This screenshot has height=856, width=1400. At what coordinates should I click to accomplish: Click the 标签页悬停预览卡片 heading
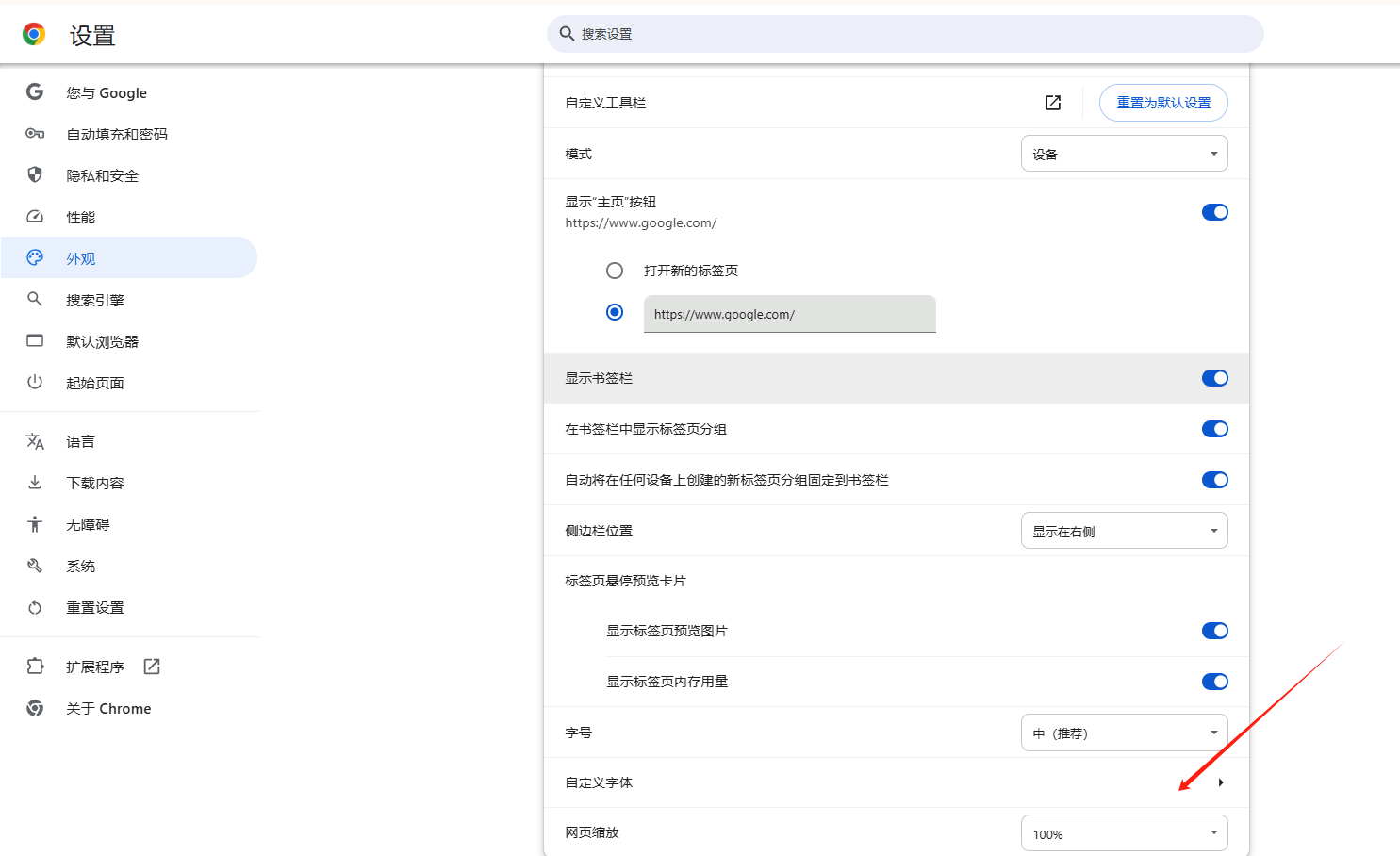625,581
